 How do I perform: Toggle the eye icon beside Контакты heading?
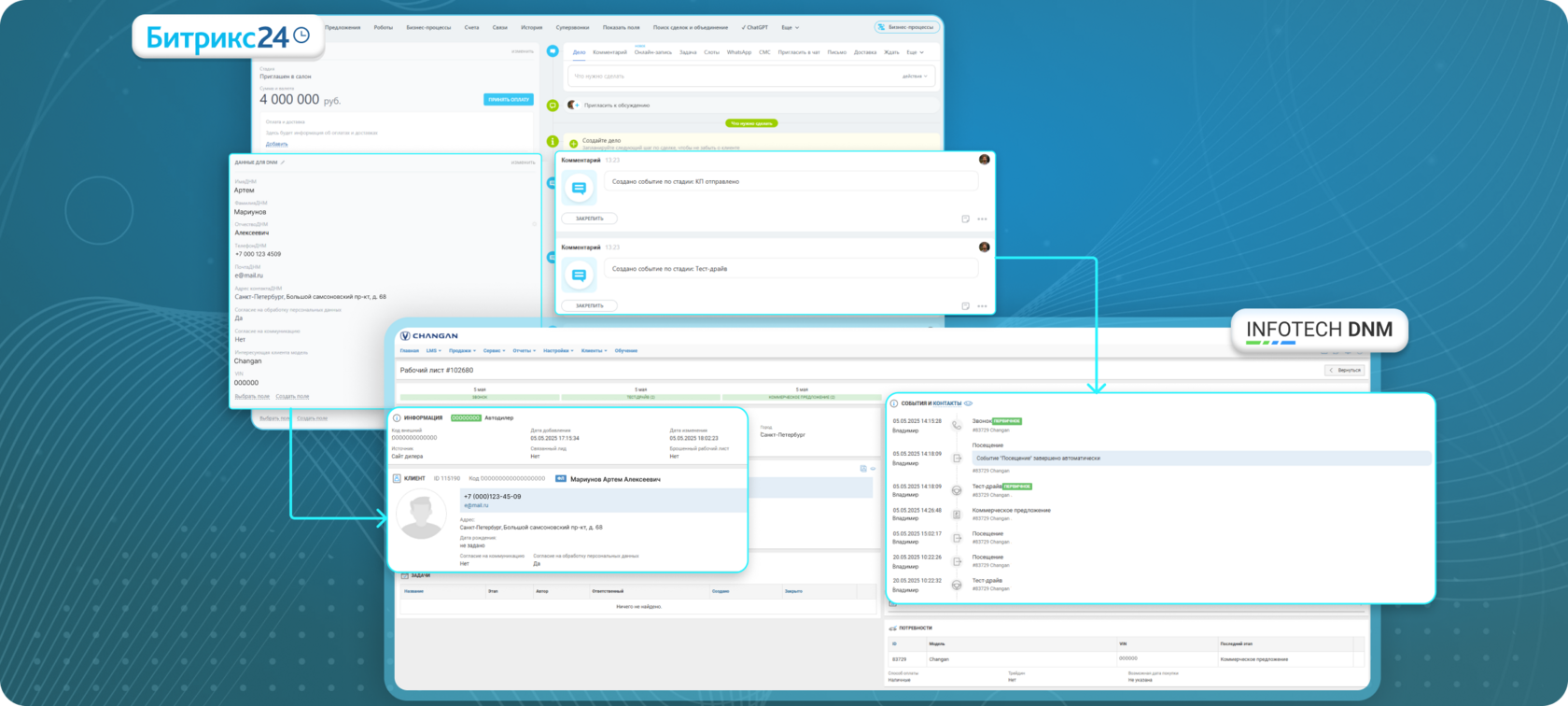tap(968, 403)
